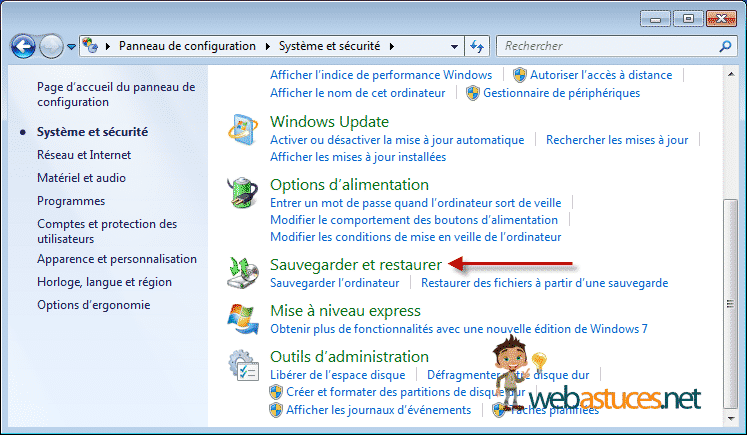Click shield icon beside Afficher les journaux d'événements
This screenshot has width=747, height=435.
(276, 410)
